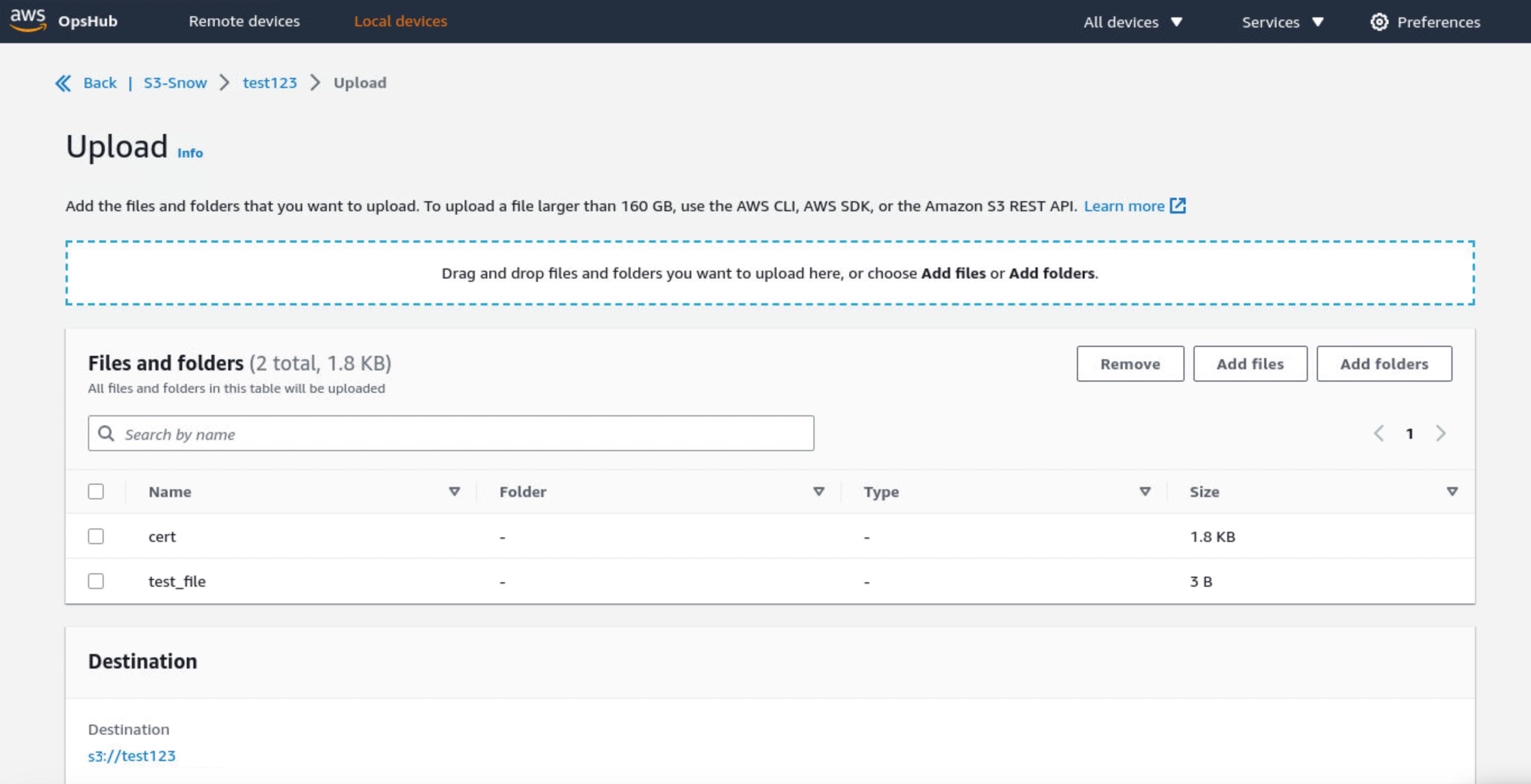Sort by Folder column arrow

click(x=818, y=491)
